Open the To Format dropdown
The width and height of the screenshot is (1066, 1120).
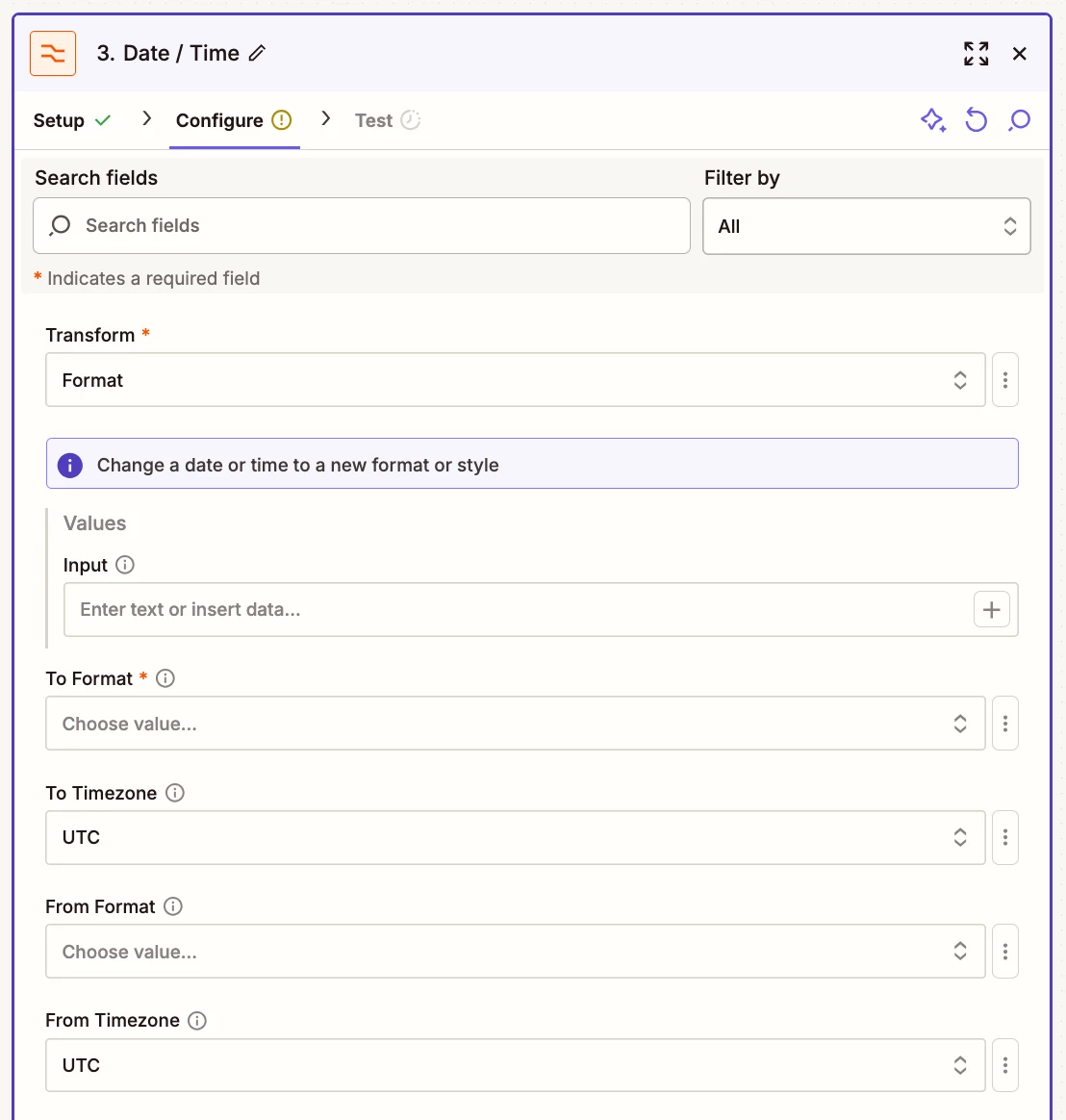pos(515,724)
